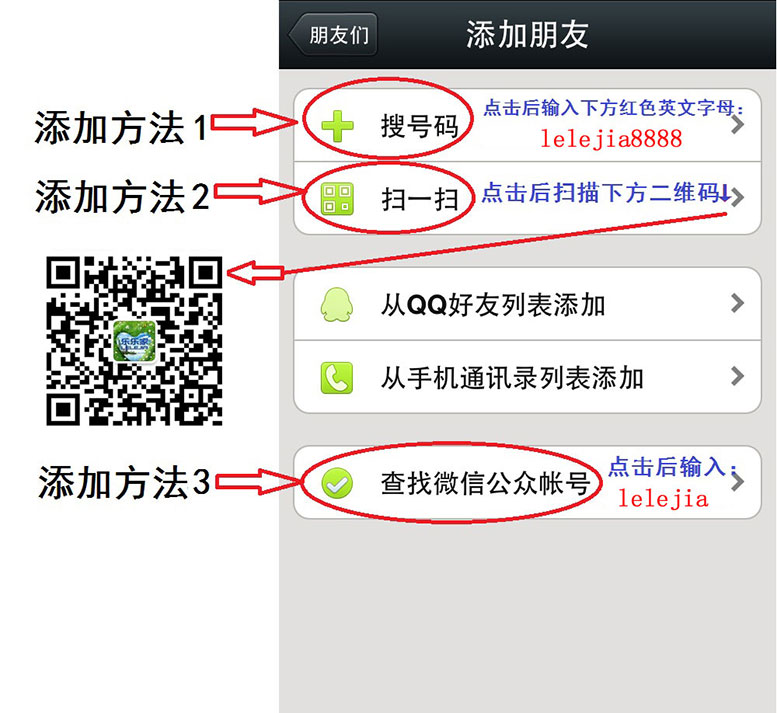
Task: Choose 从QQ好友列表添加 option
Action: pyautogui.click(x=527, y=304)
